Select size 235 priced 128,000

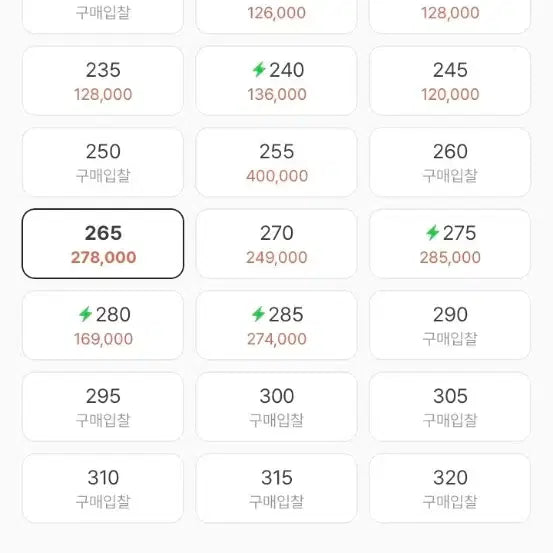(x=103, y=81)
